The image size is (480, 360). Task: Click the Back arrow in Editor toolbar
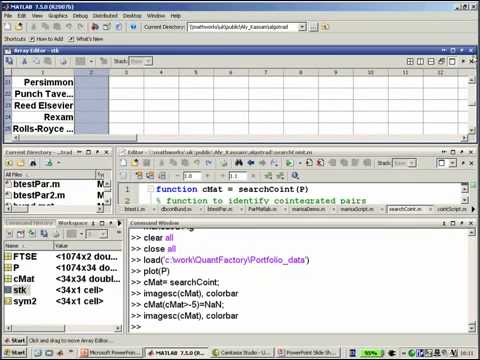(x=251, y=163)
